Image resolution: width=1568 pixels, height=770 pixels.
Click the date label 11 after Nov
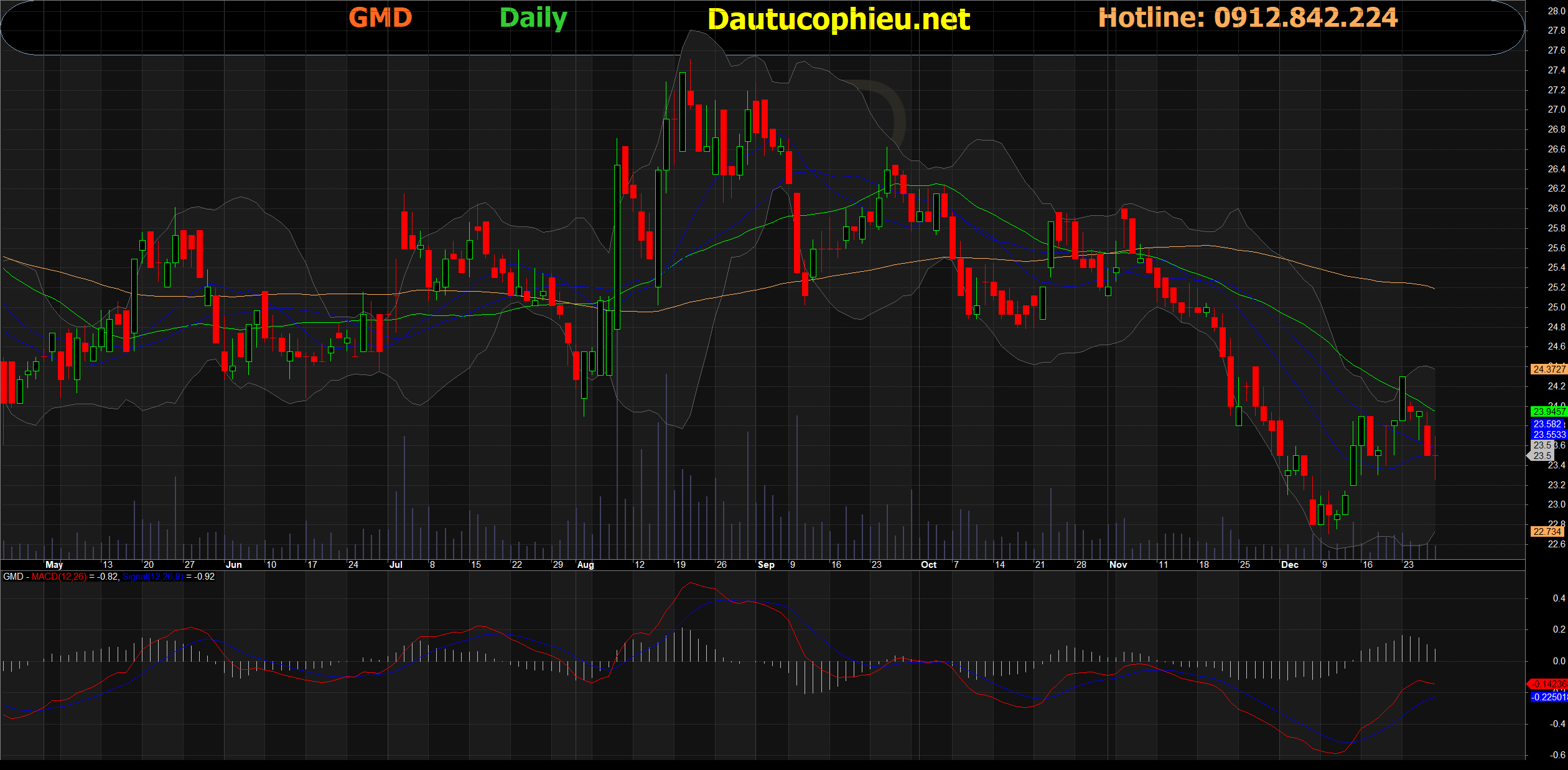click(1163, 565)
